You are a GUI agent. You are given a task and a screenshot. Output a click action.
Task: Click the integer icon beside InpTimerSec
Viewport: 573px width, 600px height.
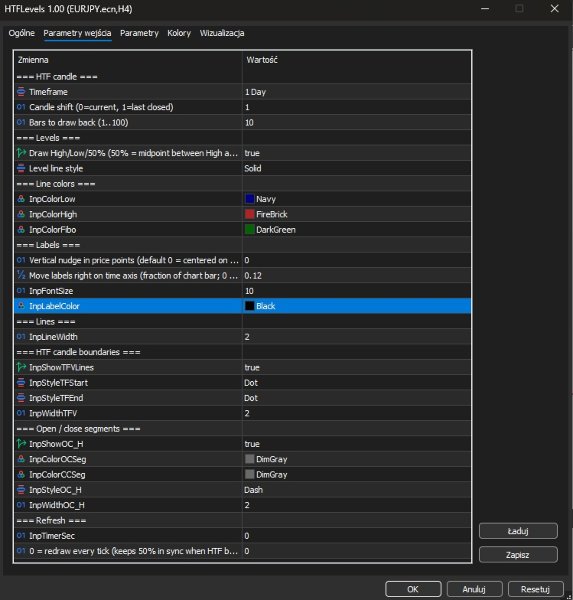21,536
